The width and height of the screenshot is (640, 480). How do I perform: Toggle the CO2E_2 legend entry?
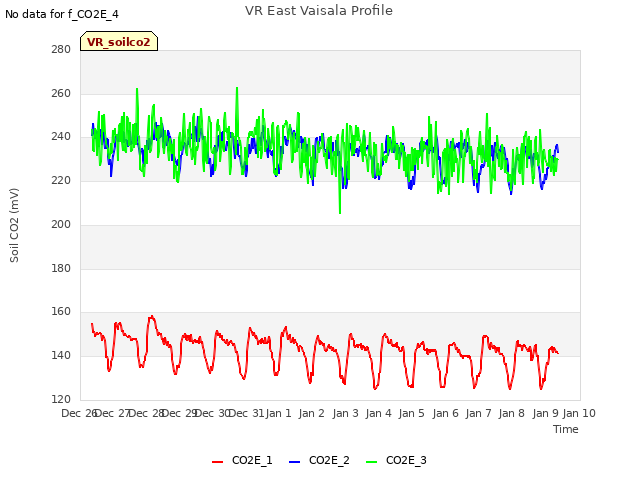319,460
